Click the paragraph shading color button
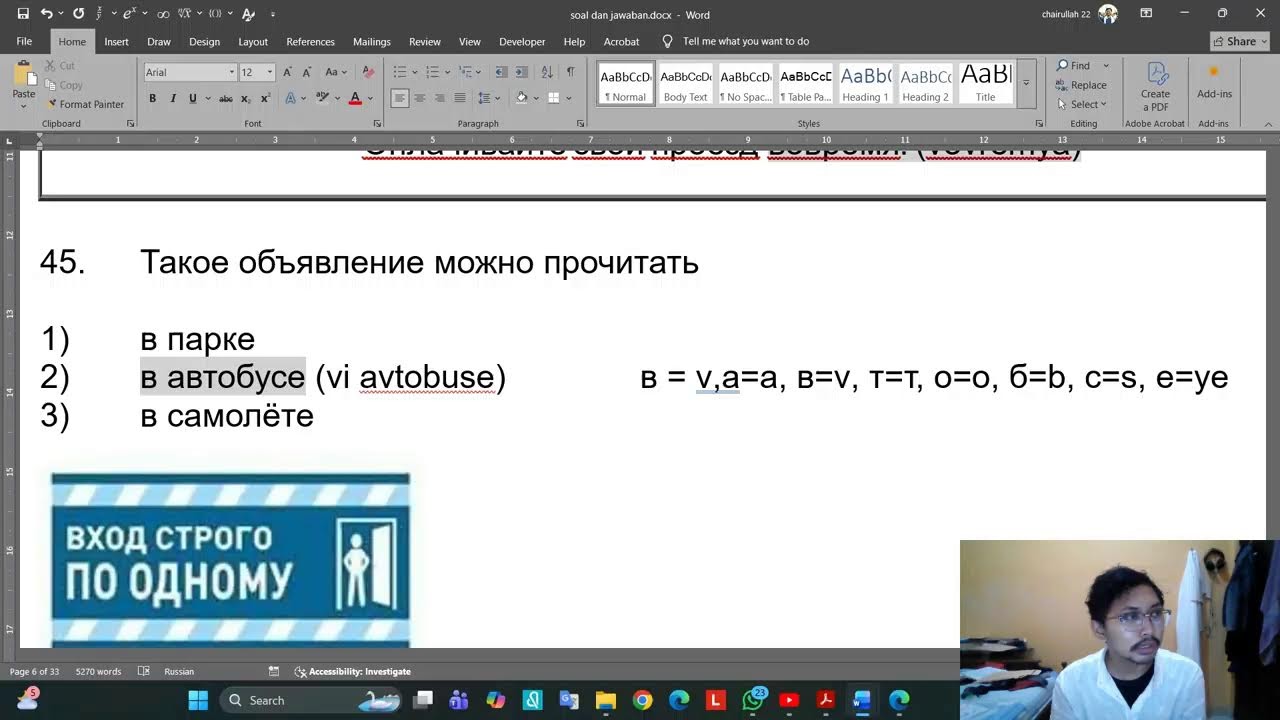Screen dimensions: 1280x720 [x=521, y=98]
